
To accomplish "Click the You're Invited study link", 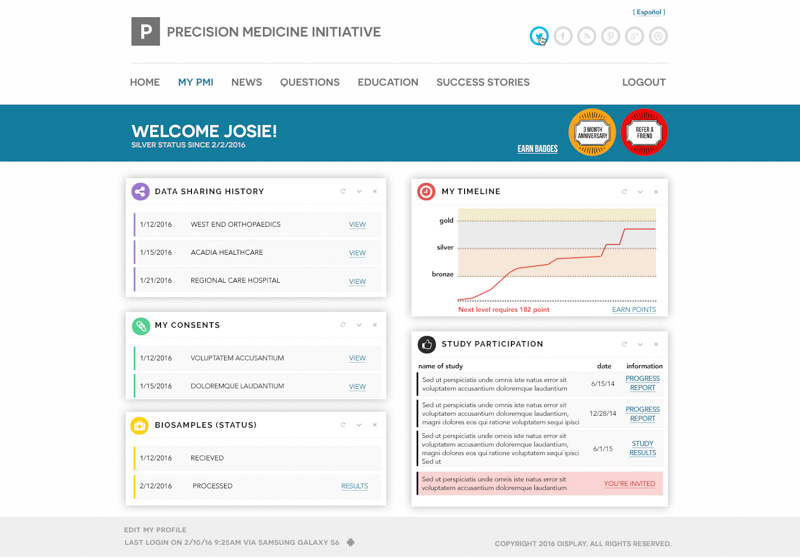I will (629, 484).
